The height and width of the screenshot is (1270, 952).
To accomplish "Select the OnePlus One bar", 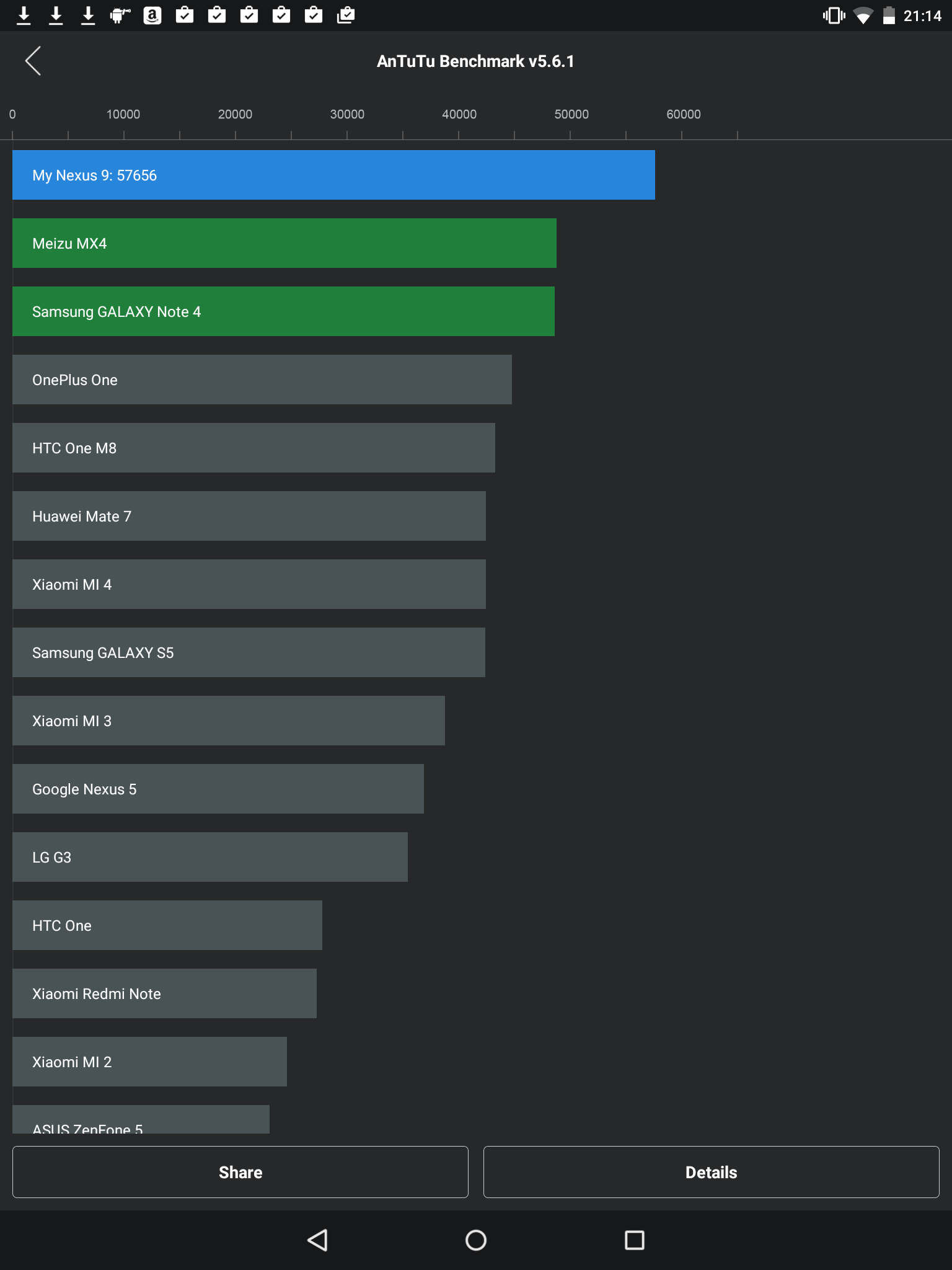I will click(262, 380).
